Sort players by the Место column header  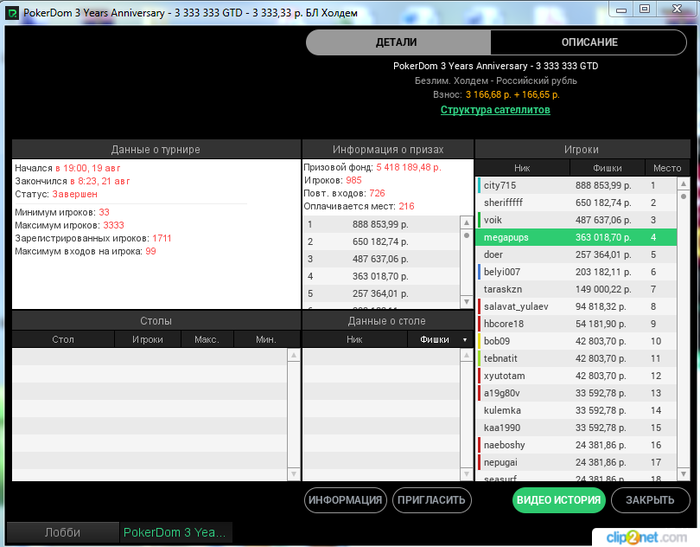click(x=667, y=168)
